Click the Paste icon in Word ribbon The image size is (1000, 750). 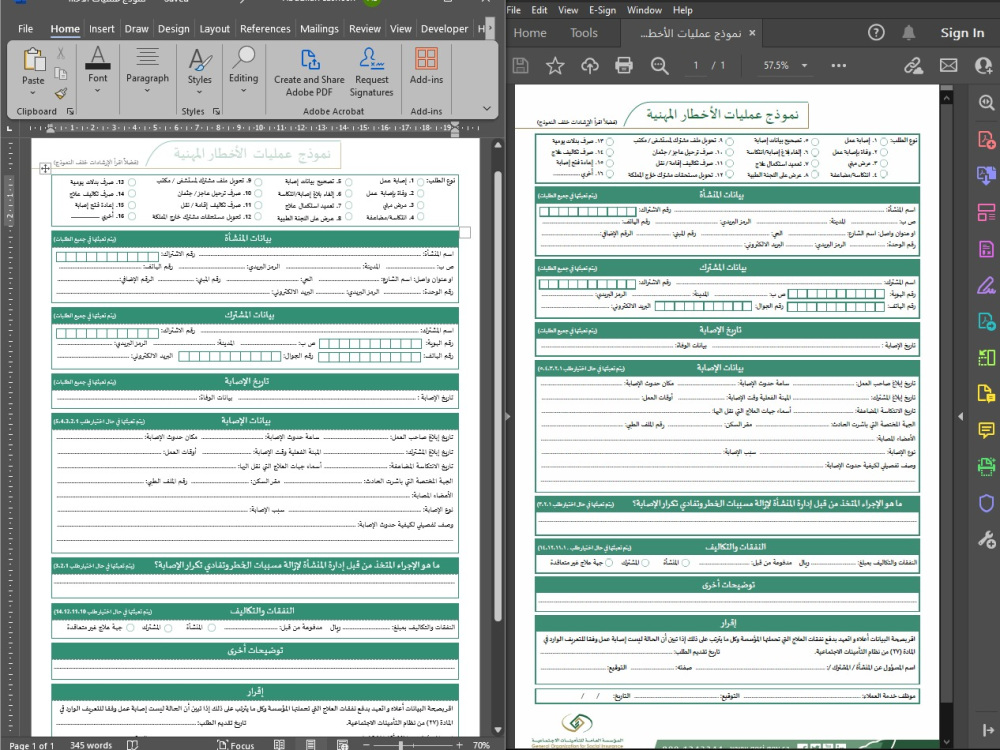[x=33, y=59]
